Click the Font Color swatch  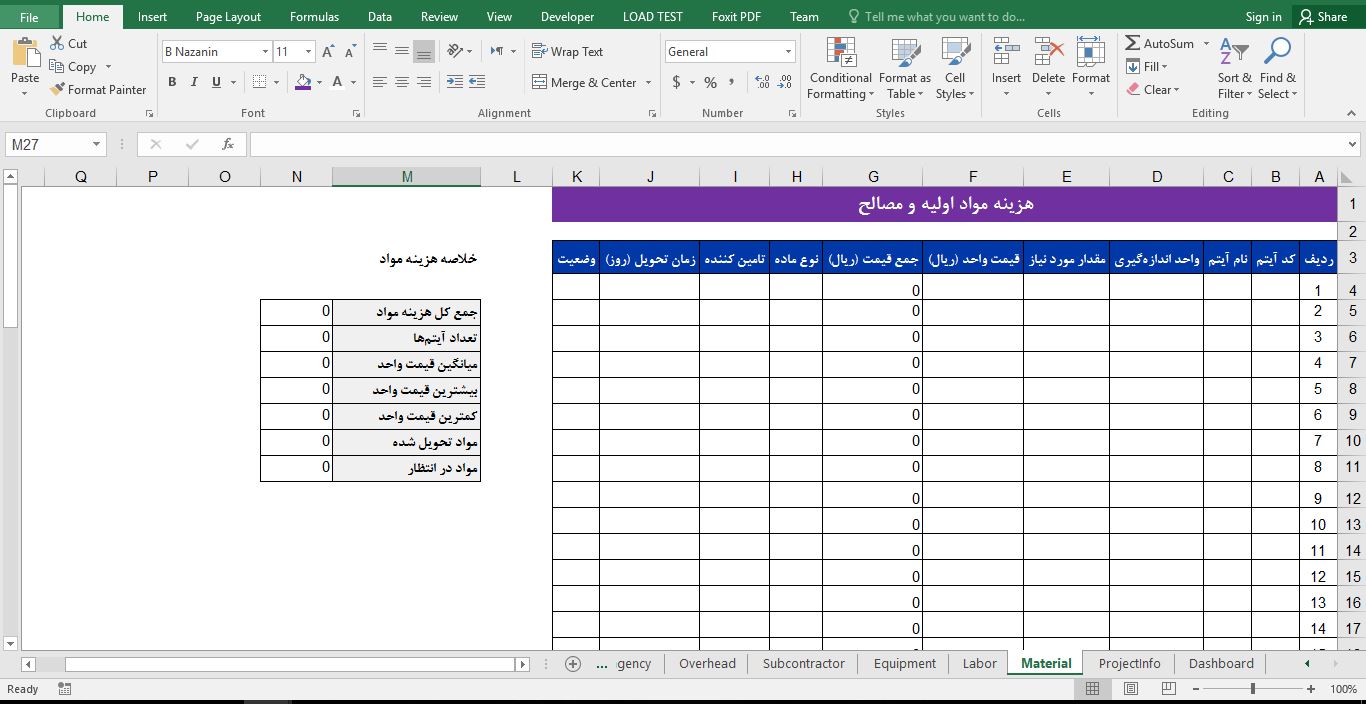click(338, 82)
